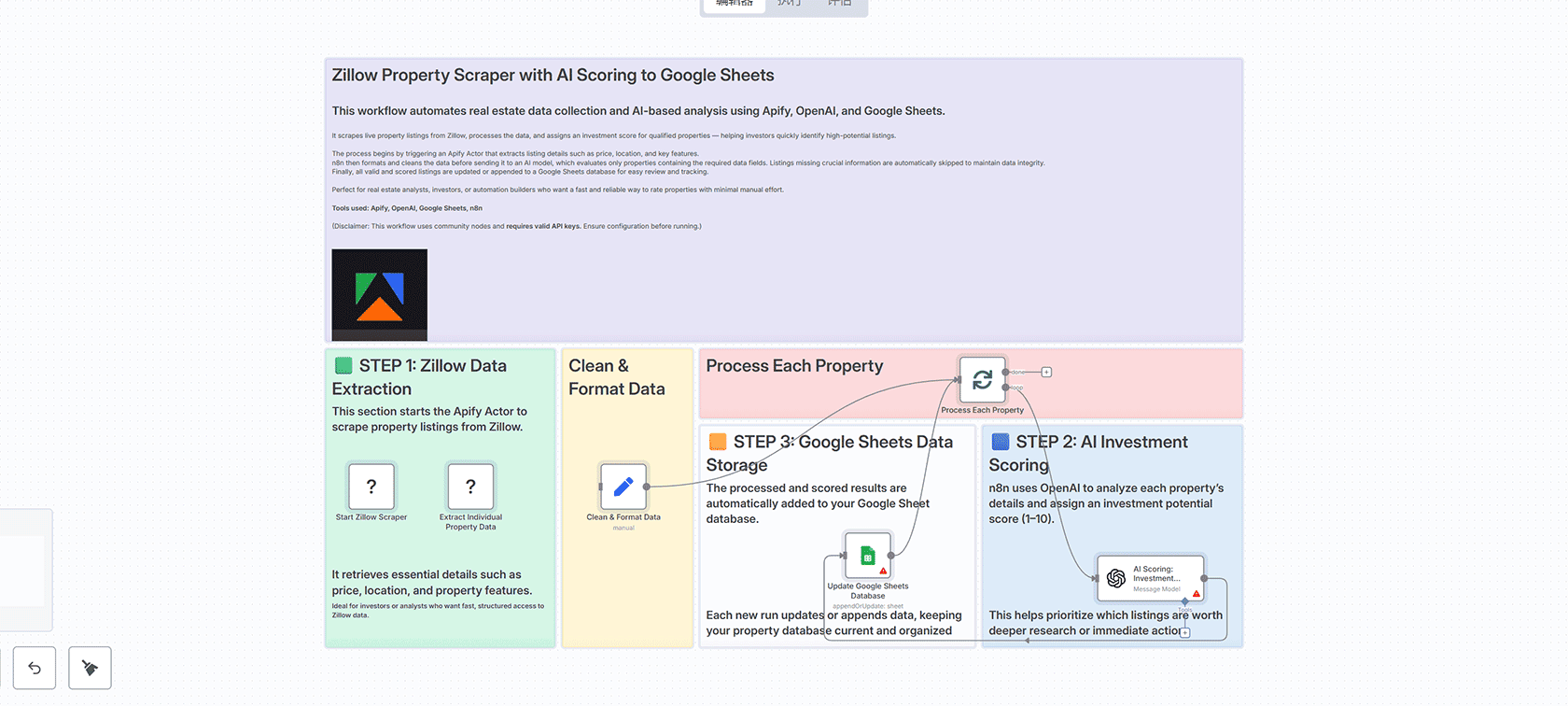Add a node after the done output

pyautogui.click(x=1046, y=372)
